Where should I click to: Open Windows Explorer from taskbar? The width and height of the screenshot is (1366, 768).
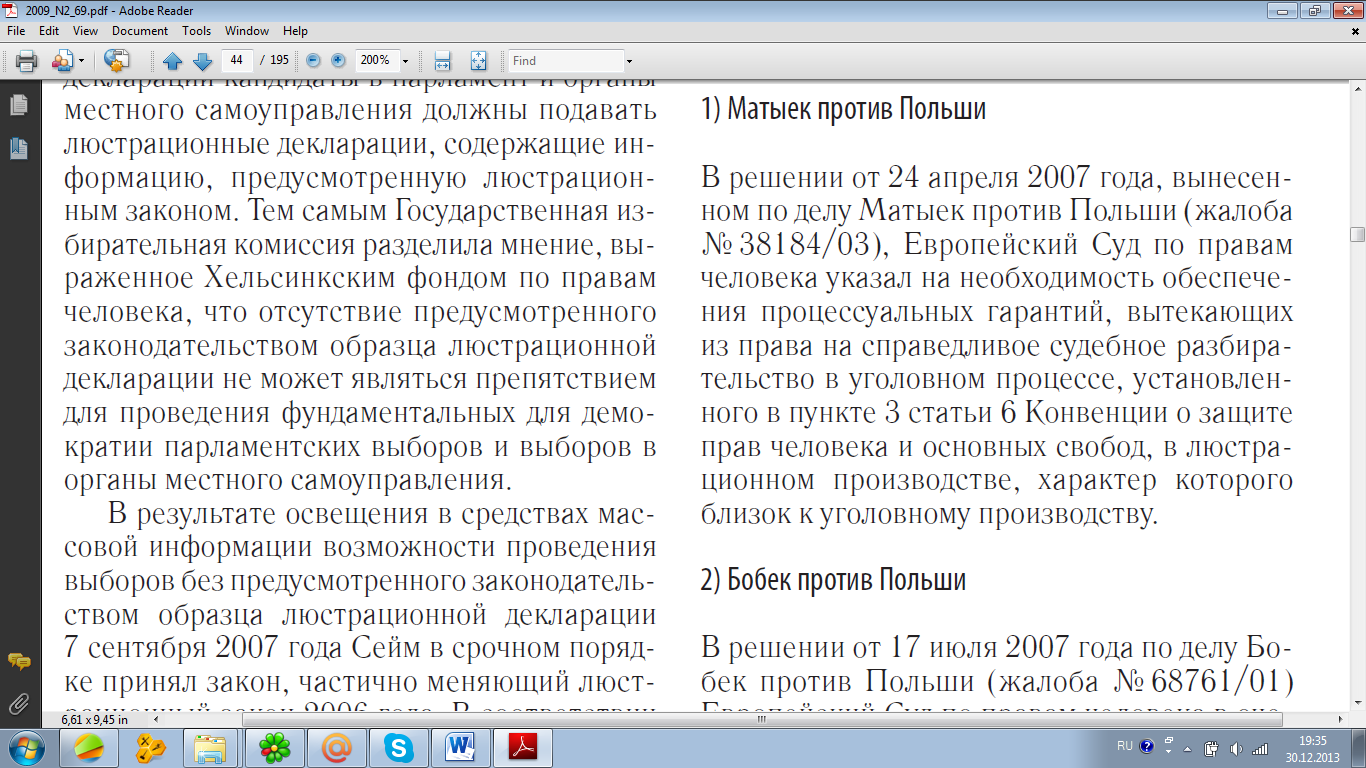(210, 747)
